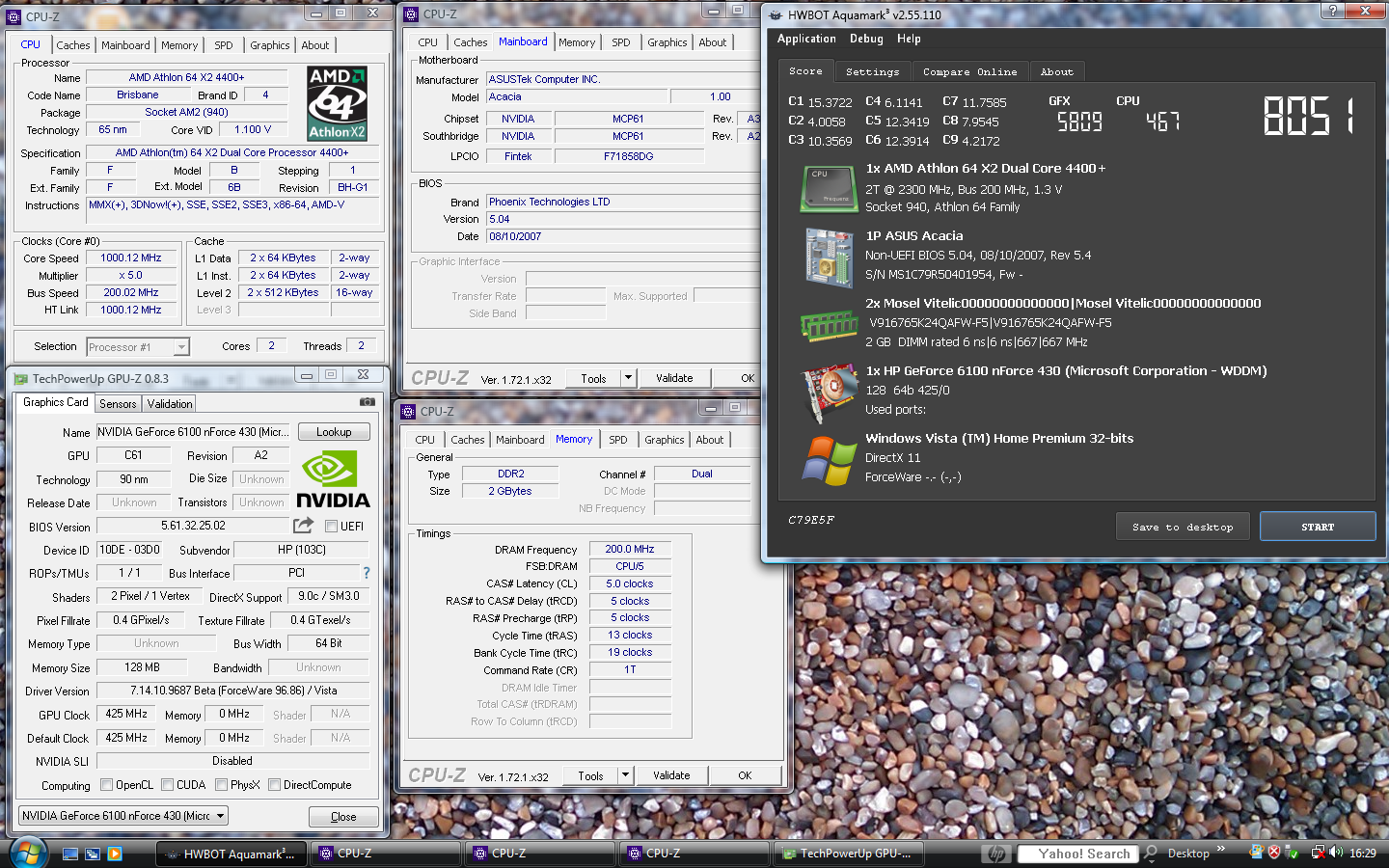
Task: Open the Validation tab in GPU-Z
Action: 170,404
